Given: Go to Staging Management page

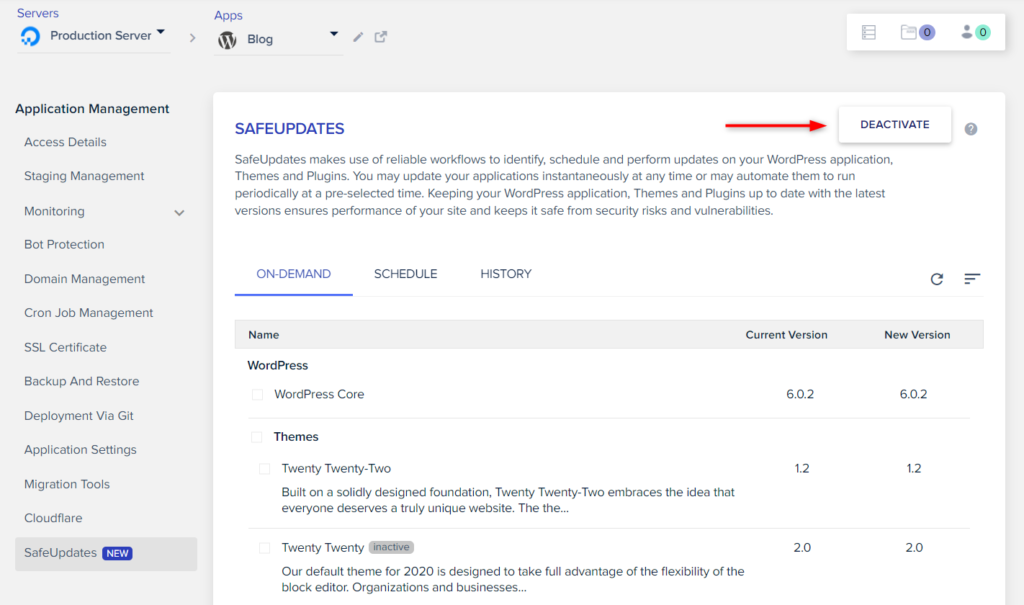Looking at the screenshot, I should tap(84, 176).
